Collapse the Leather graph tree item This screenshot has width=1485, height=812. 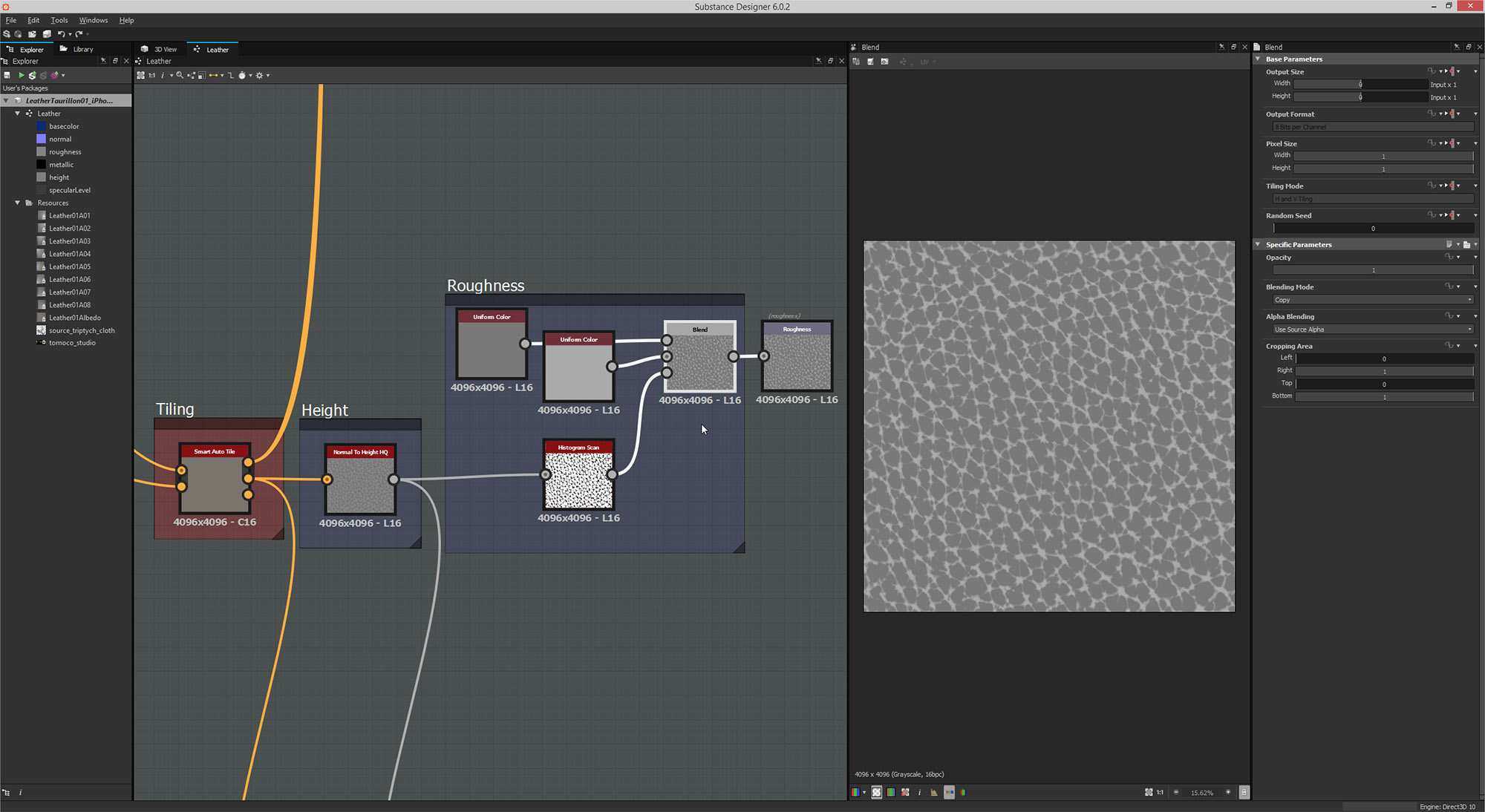click(x=17, y=114)
